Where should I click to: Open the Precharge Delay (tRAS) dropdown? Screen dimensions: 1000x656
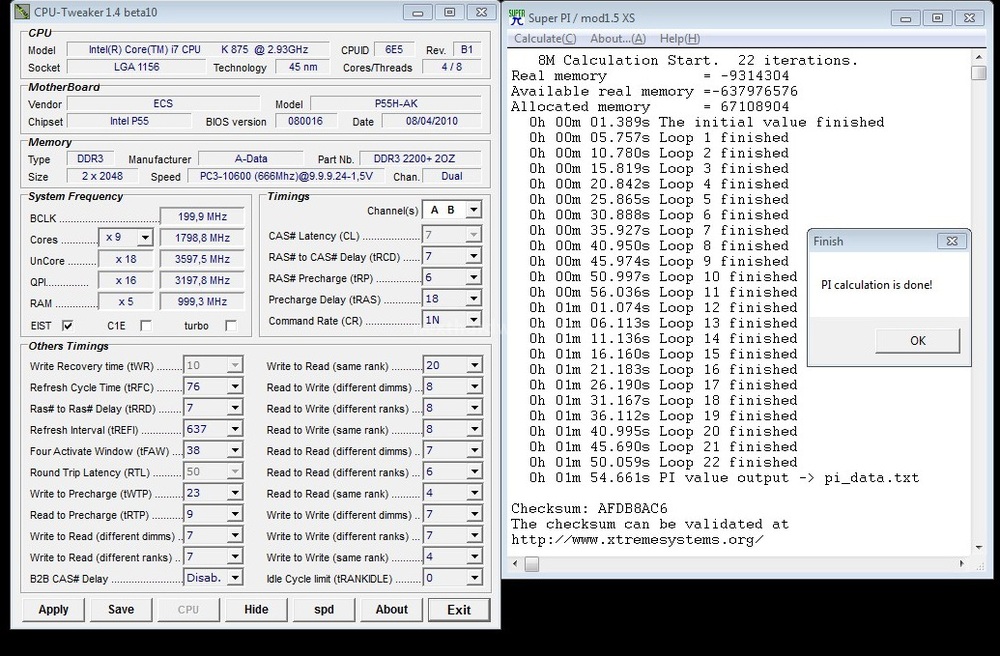point(473,299)
